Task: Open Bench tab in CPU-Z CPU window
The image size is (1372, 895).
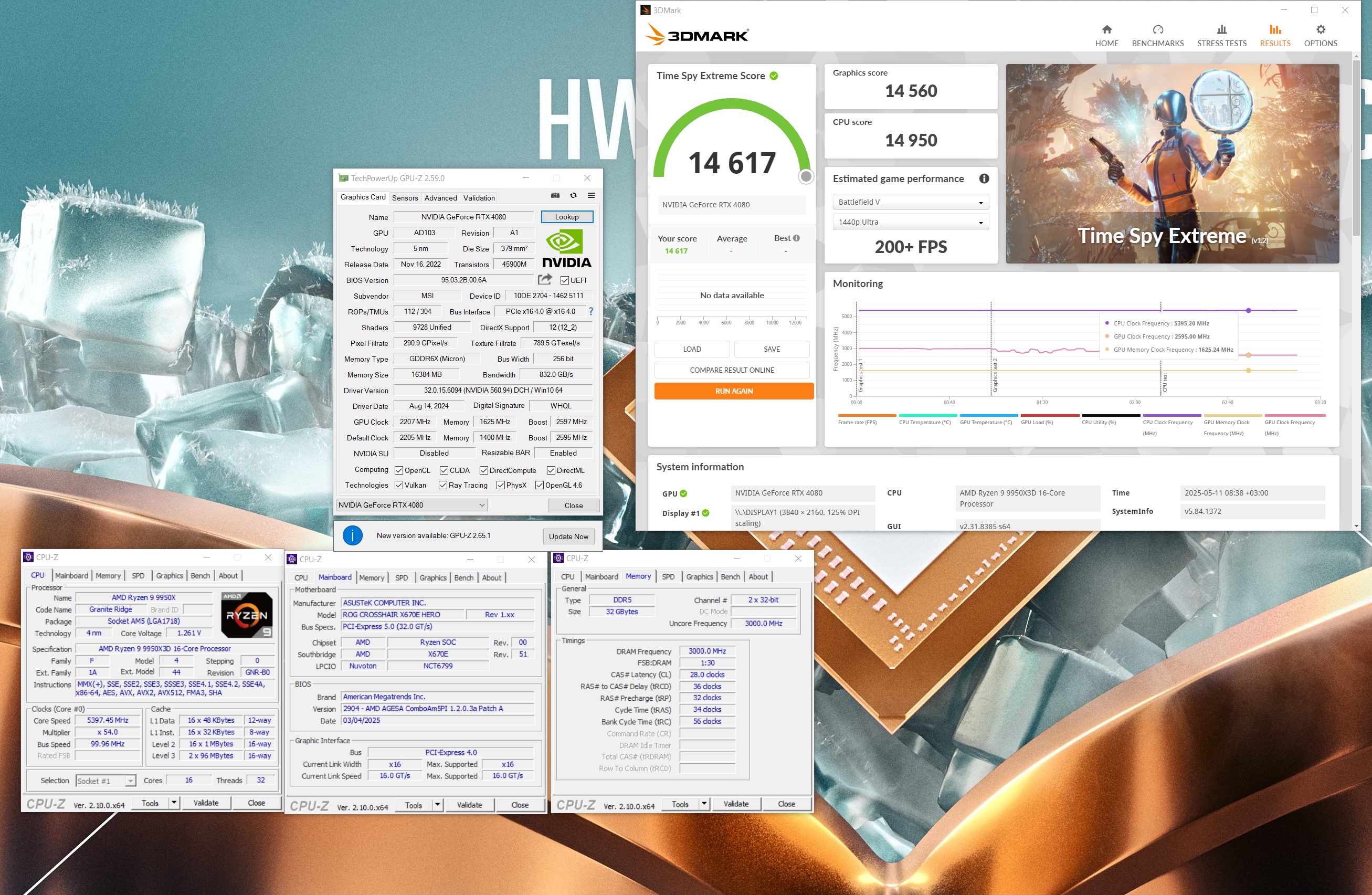Action: coord(200,575)
